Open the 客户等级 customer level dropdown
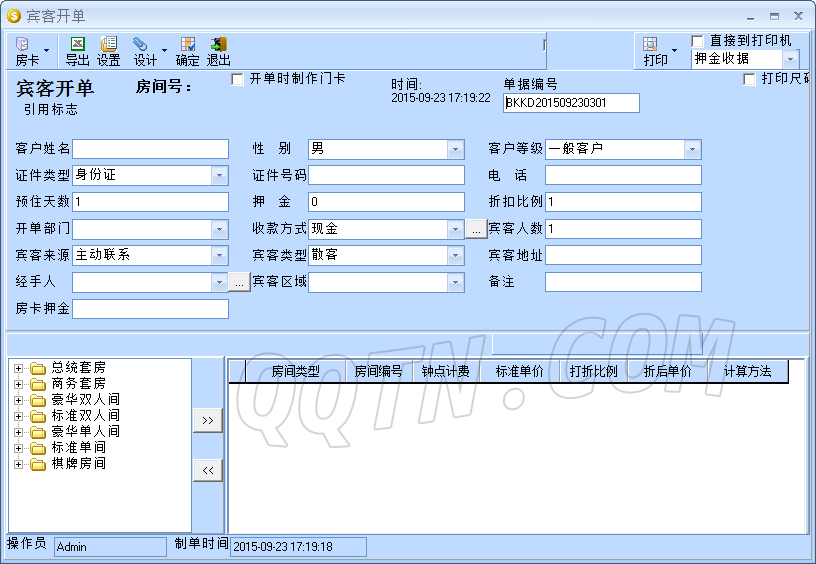816x564 pixels. coord(692,149)
